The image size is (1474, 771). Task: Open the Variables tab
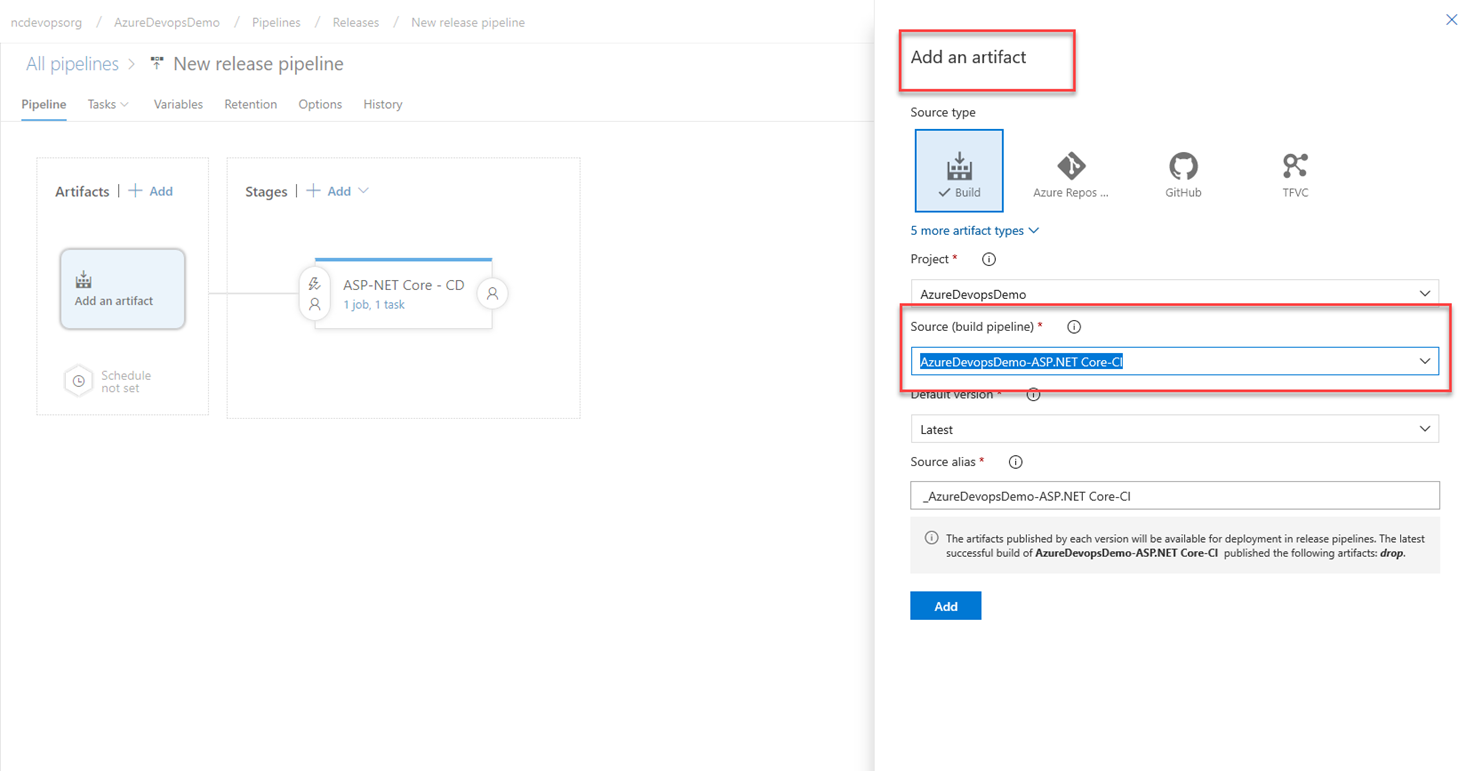point(178,104)
